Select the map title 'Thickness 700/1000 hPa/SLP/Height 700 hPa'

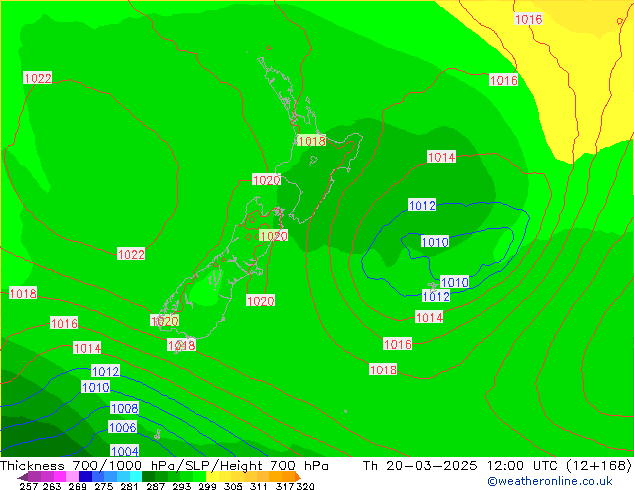point(164,466)
